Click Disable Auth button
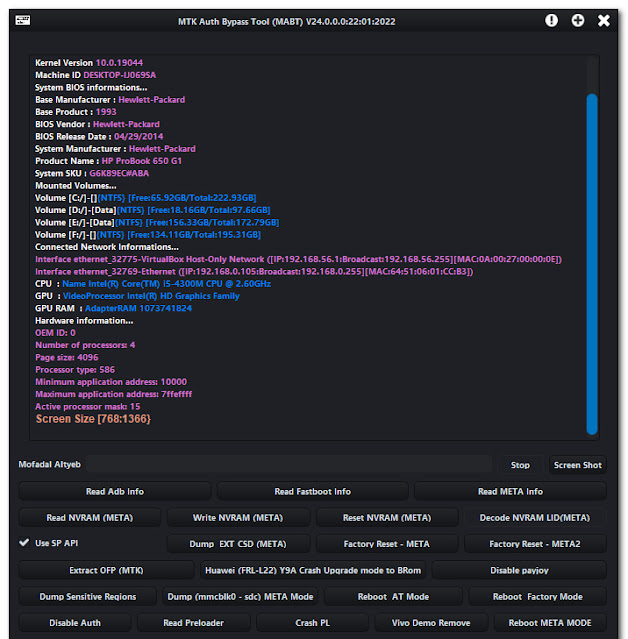Image resolution: width=628 pixels, height=639 pixels. pyautogui.click(x=75, y=623)
